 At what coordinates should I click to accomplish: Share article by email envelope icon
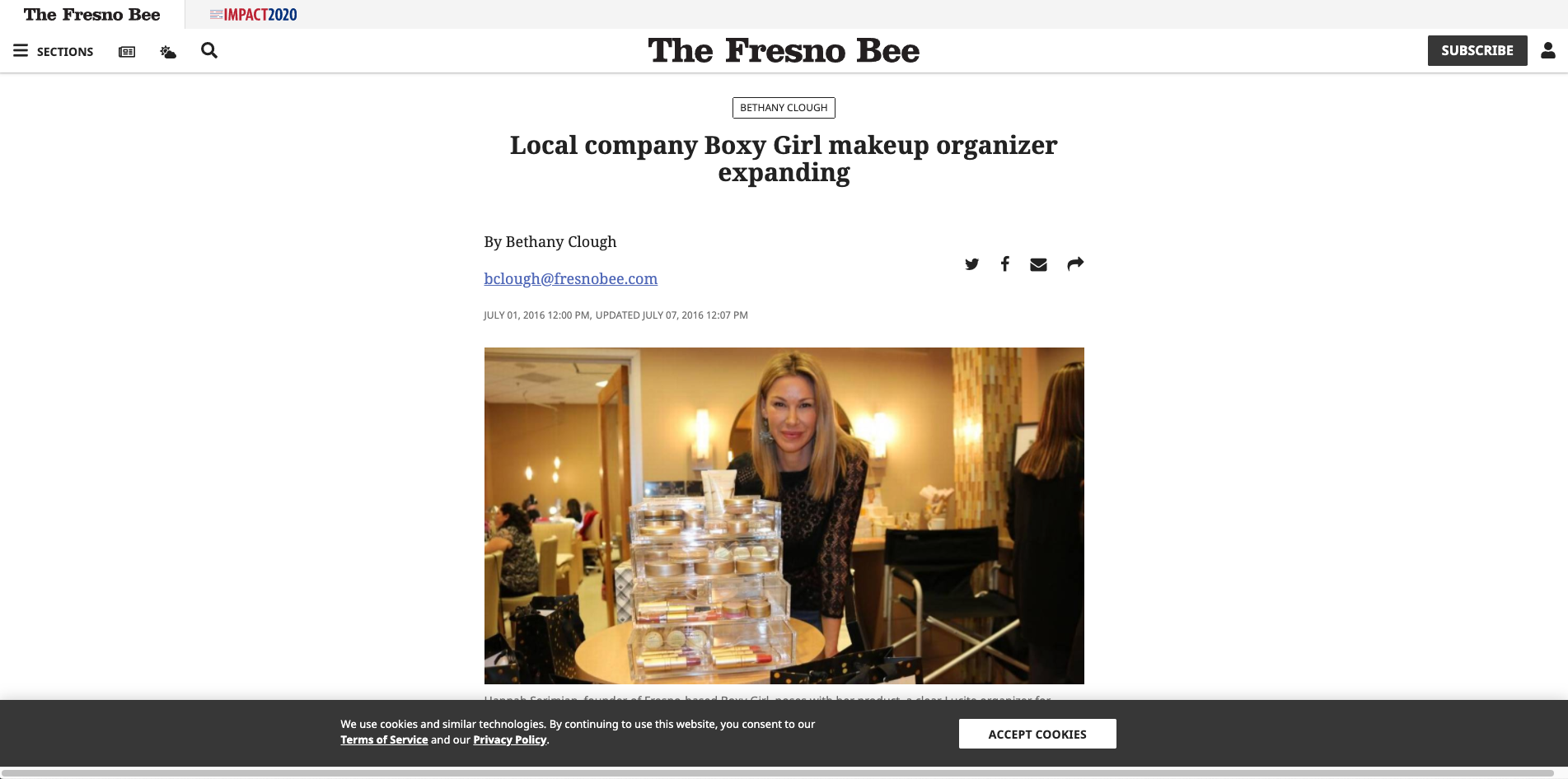coord(1038,264)
